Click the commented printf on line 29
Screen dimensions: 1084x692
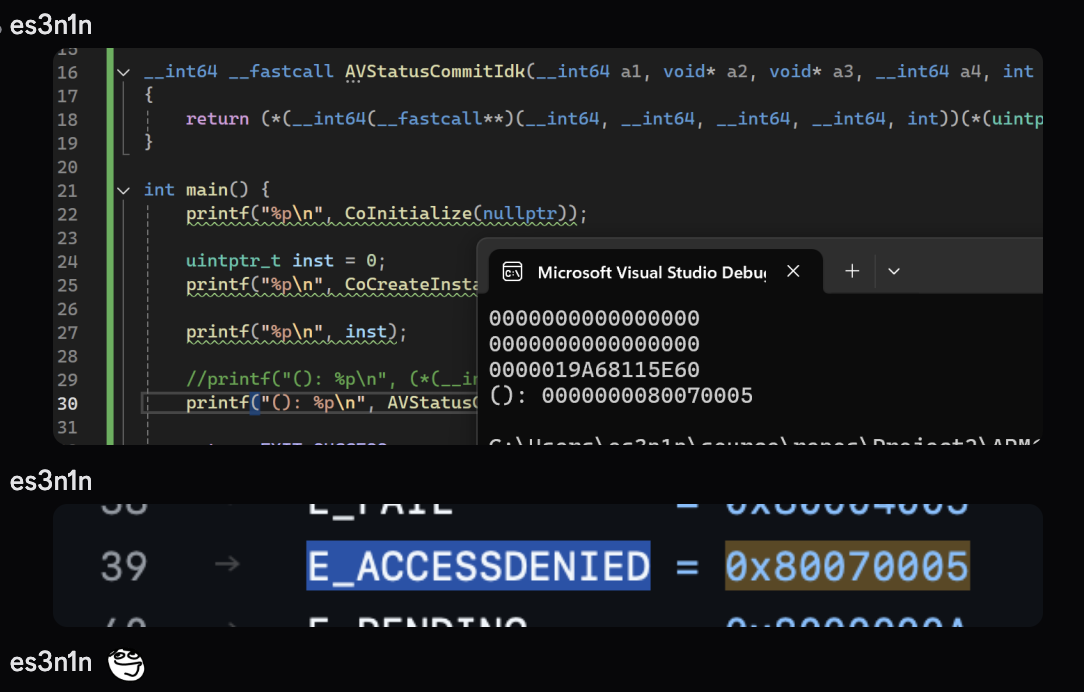pos(332,379)
